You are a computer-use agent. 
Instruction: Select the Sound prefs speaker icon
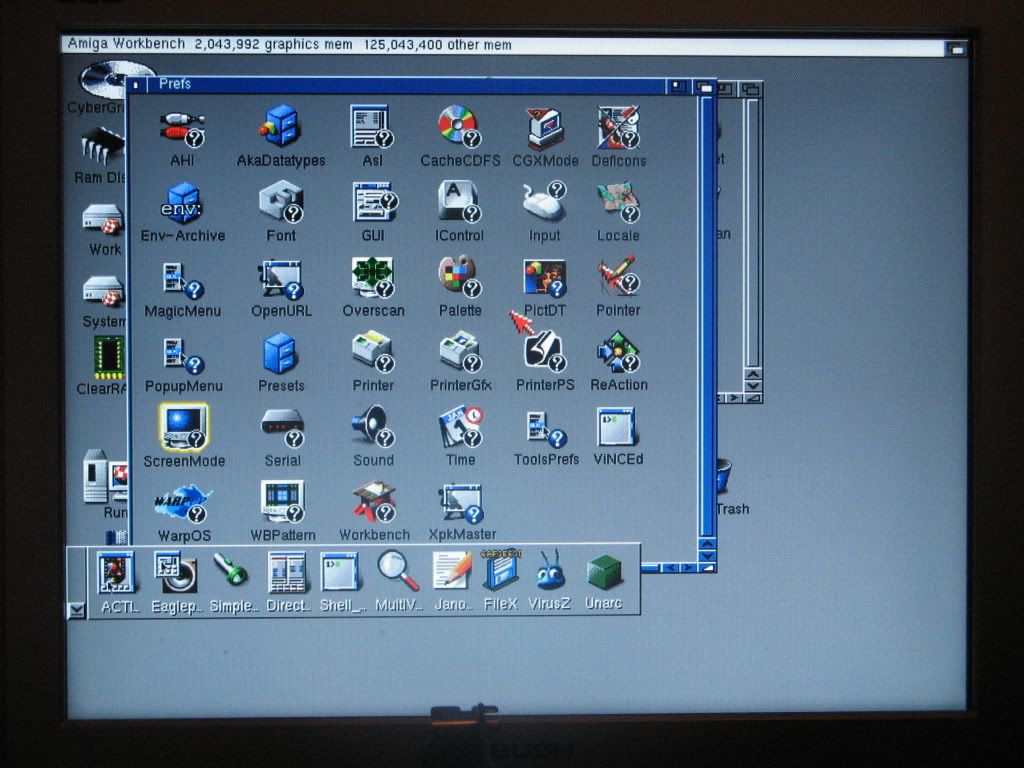(371, 426)
